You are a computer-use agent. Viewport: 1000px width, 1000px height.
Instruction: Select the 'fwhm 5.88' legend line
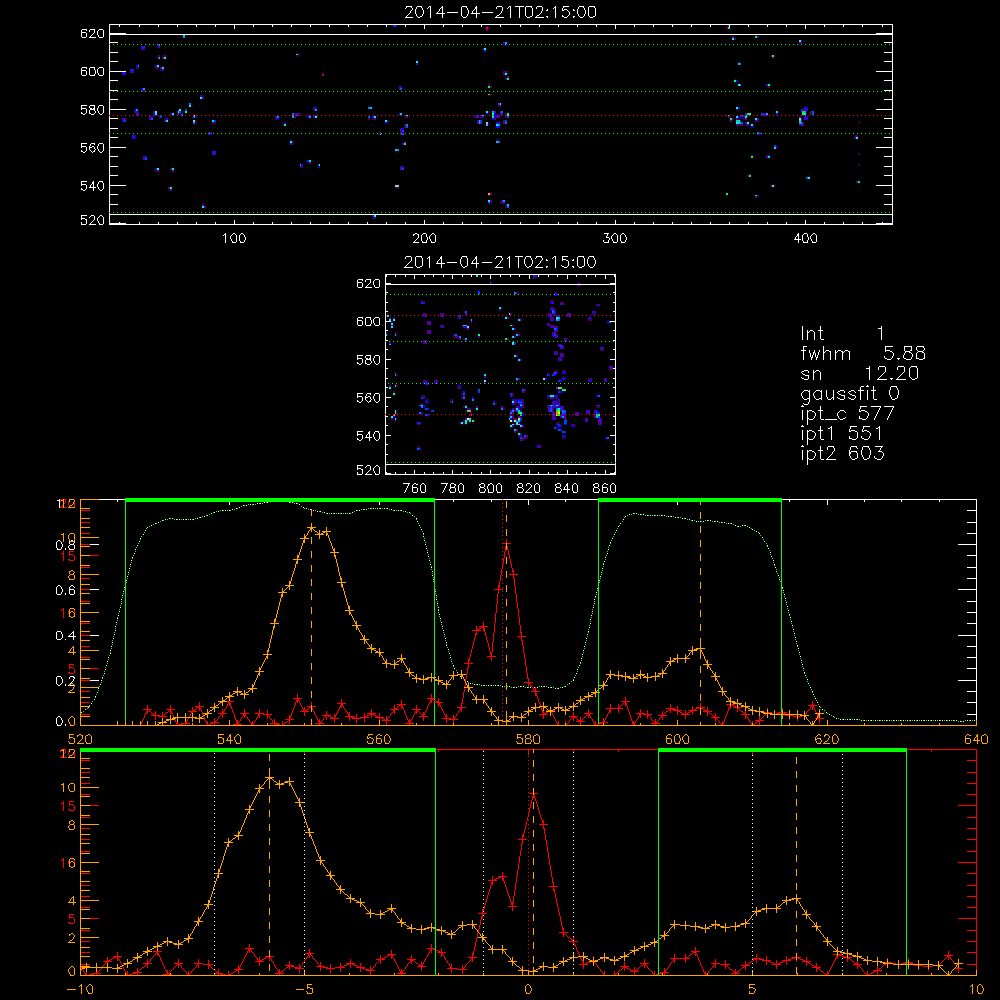coord(863,353)
